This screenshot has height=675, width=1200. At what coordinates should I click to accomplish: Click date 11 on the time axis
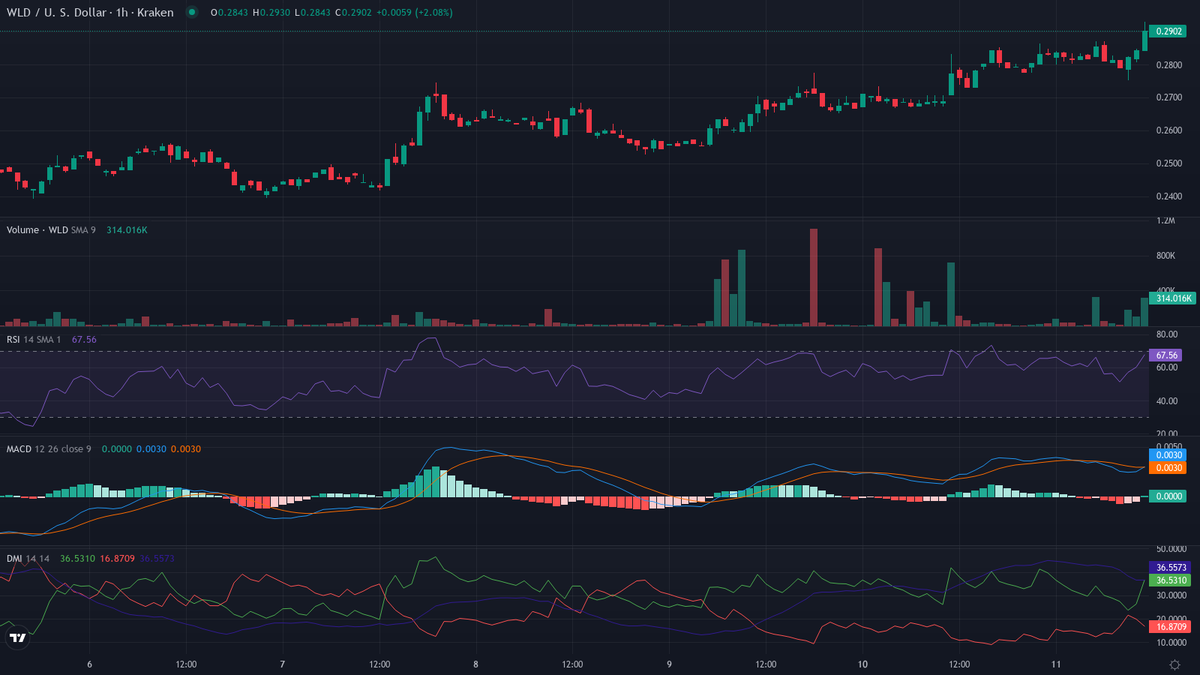(1055, 664)
